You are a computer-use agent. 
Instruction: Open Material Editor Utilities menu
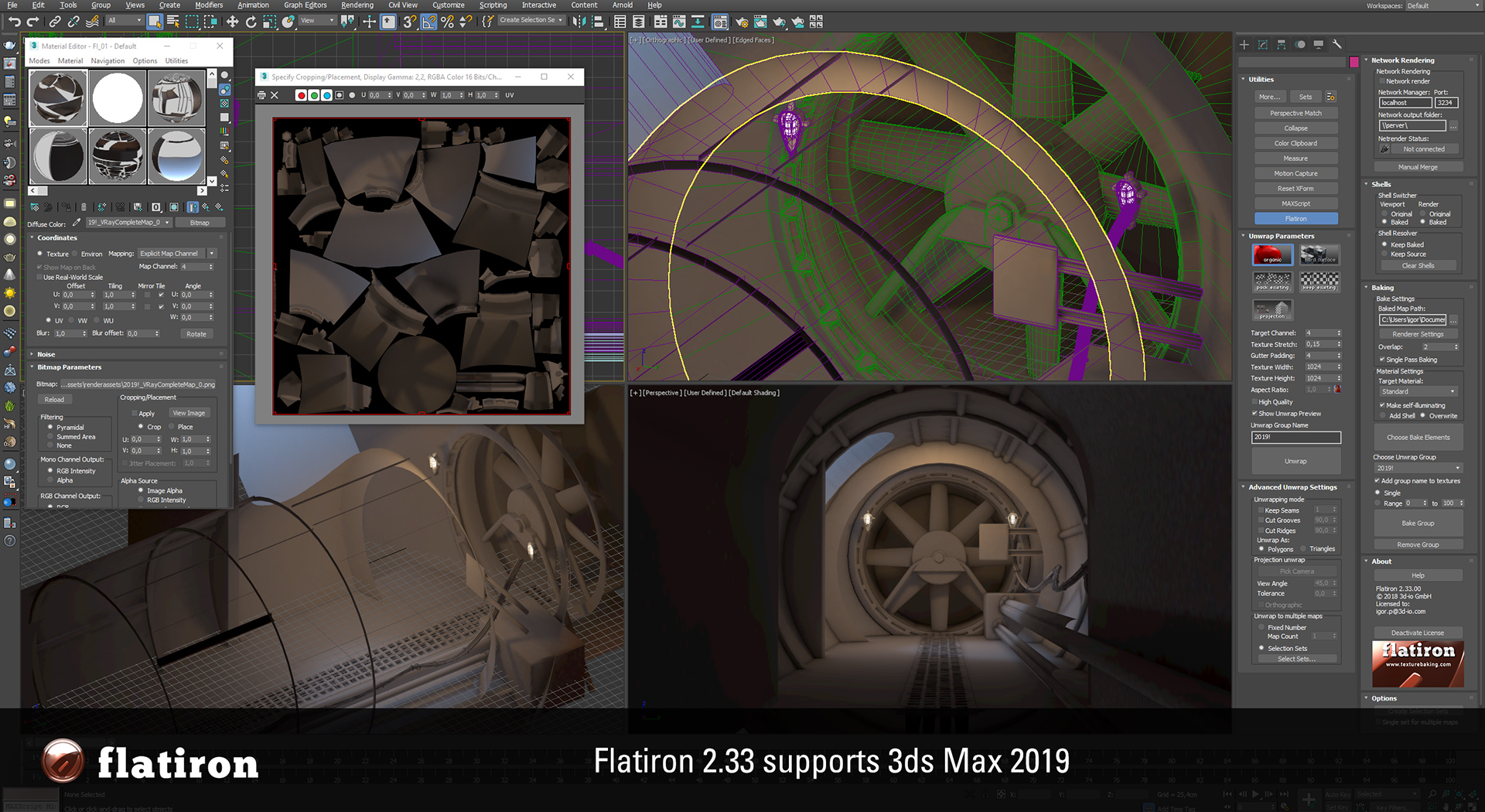click(176, 61)
